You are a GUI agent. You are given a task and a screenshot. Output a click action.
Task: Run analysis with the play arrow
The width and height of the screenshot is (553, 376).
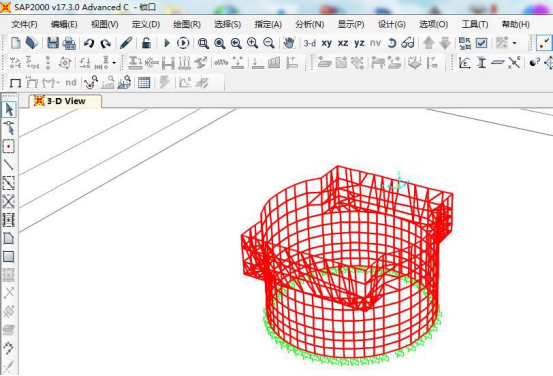tap(167, 43)
